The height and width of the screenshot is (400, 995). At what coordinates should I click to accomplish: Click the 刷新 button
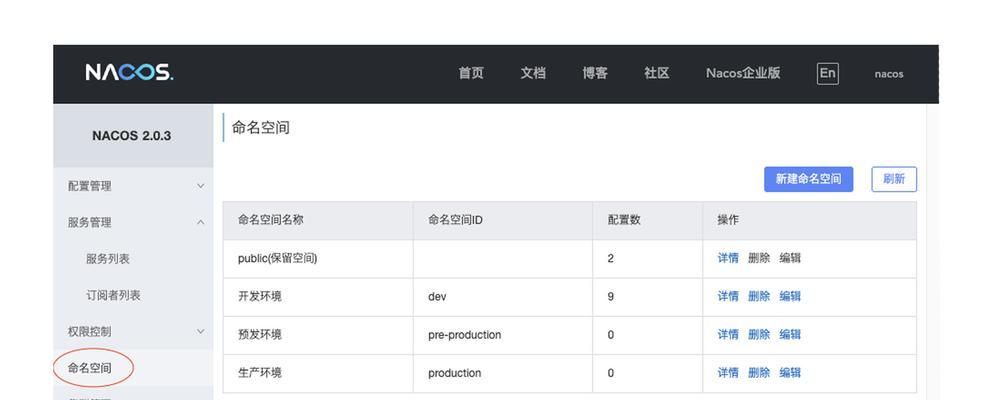click(894, 179)
